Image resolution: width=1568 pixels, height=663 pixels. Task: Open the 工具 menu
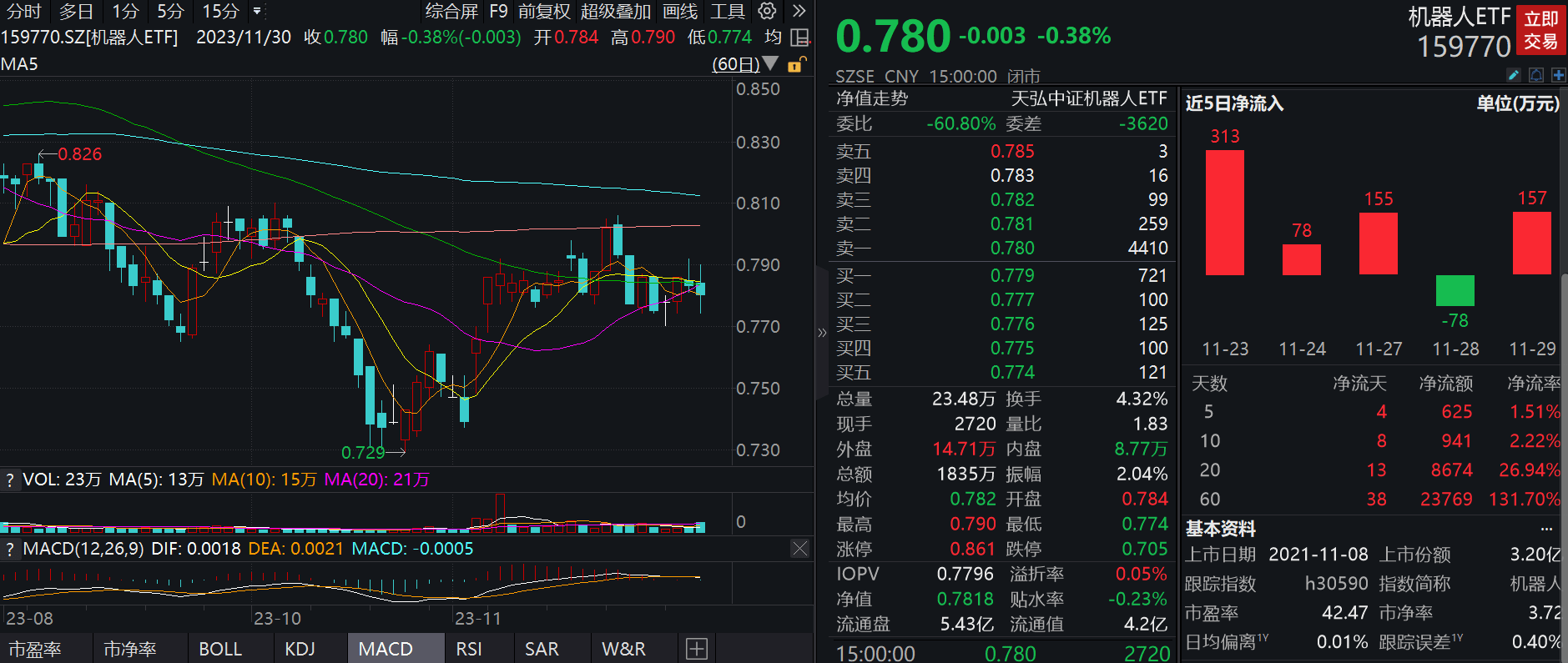pos(728,12)
